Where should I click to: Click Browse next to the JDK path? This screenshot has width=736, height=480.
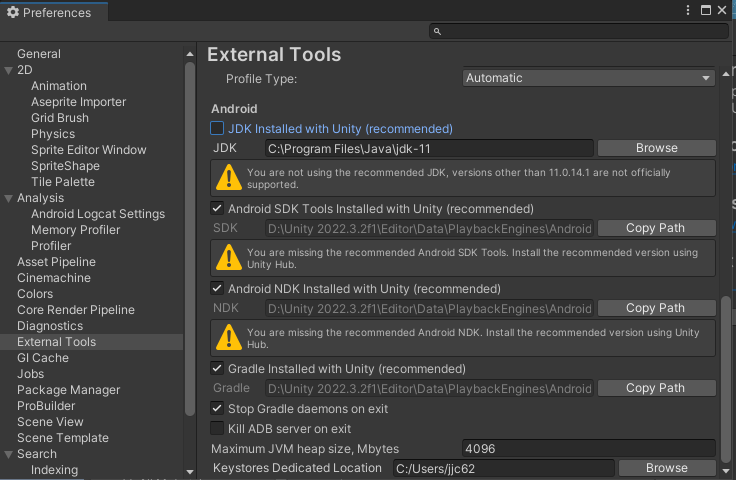(x=656, y=148)
